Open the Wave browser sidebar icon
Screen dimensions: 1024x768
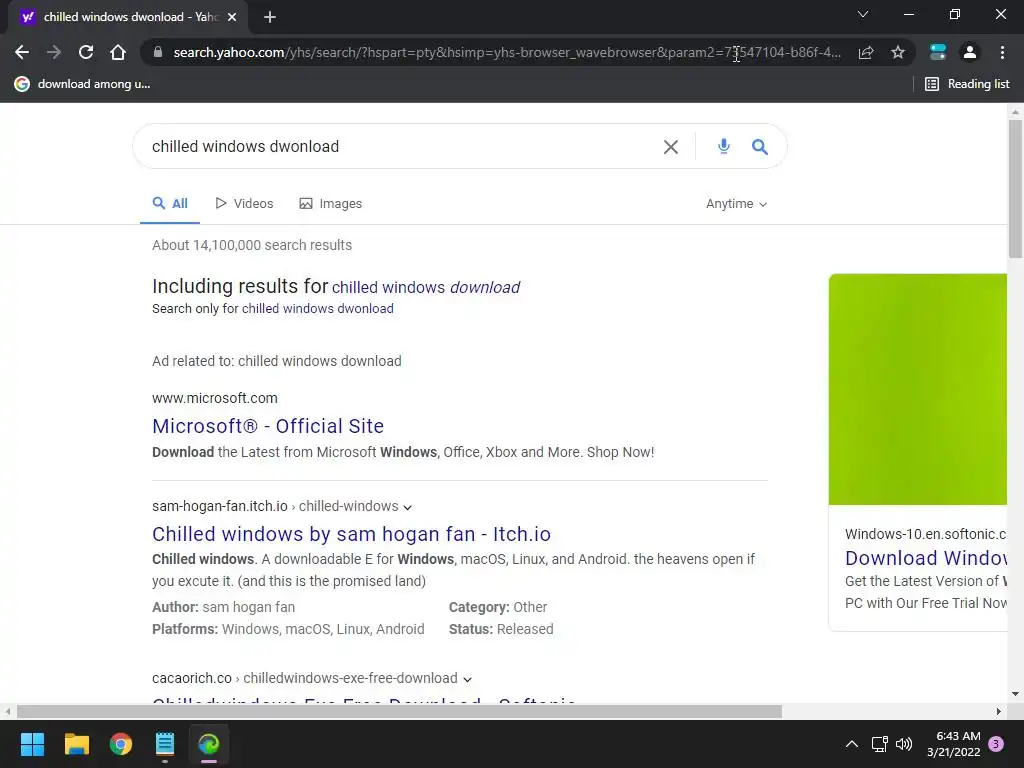pyautogui.click(x=938, y=52)
